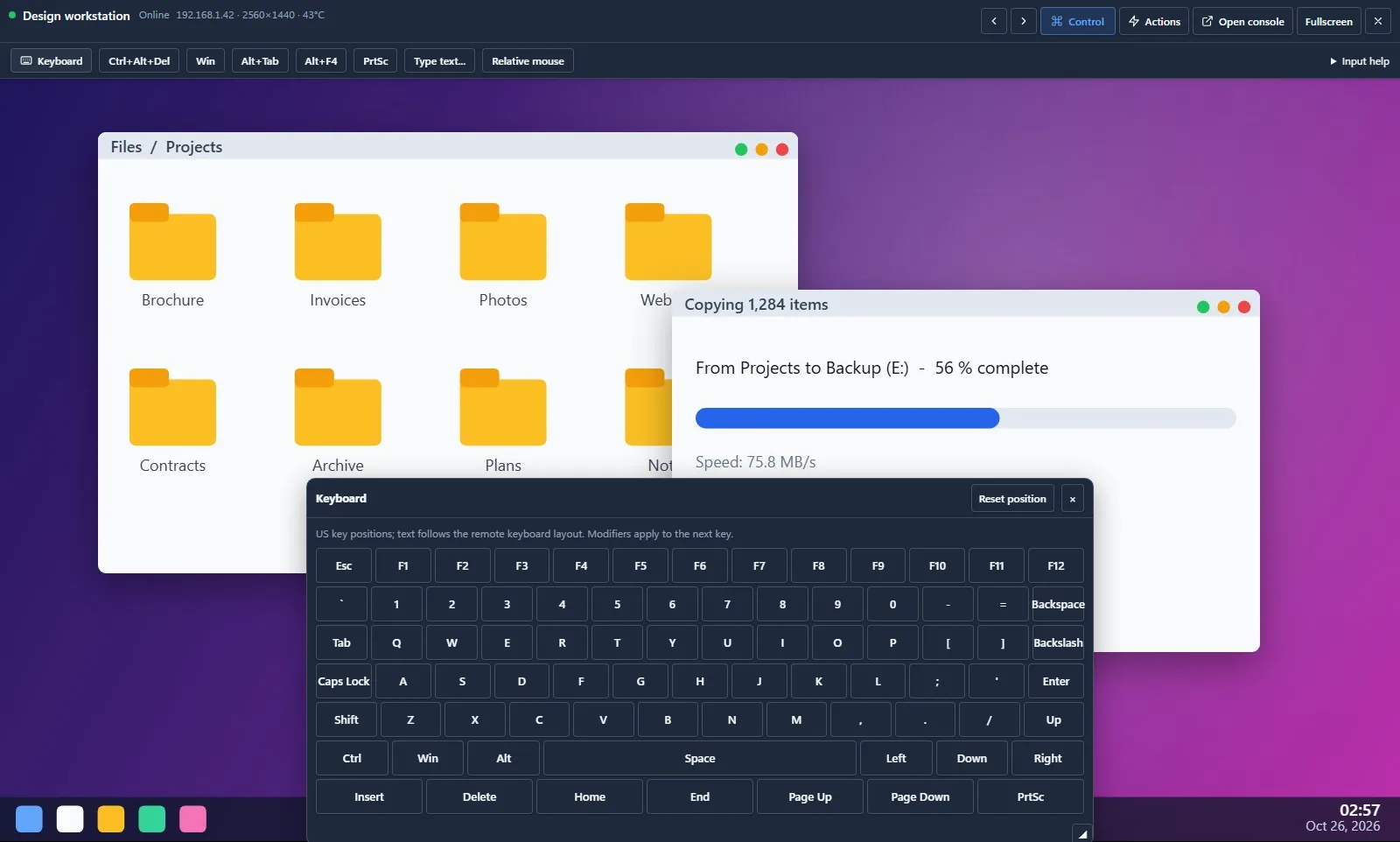Open the Brochure folder in Files window
This screenshot has height=842, width=1400.
click(x=172, y=242)
